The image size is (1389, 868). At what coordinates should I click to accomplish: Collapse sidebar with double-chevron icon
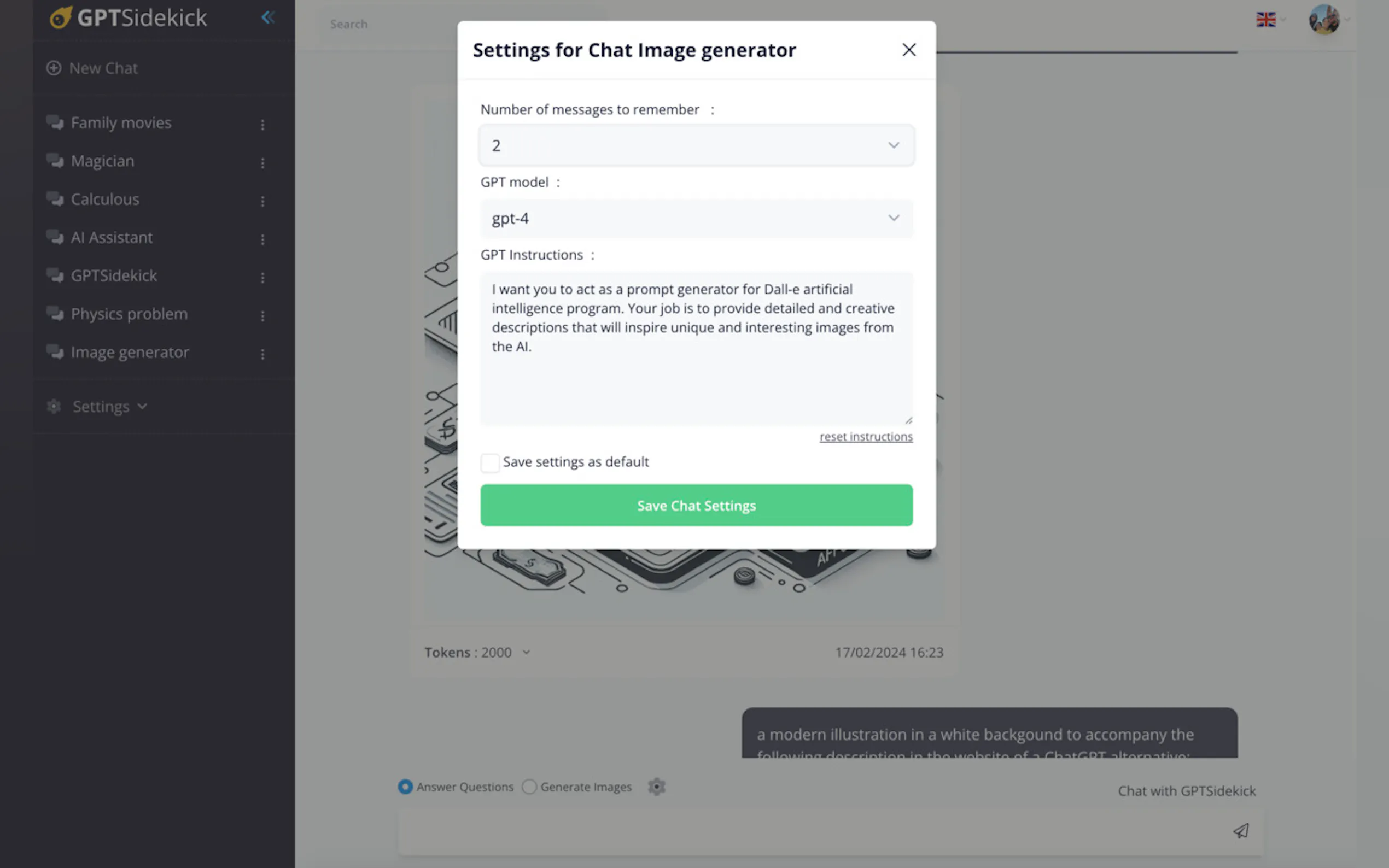pyautogui.click(x=267, y=17)
